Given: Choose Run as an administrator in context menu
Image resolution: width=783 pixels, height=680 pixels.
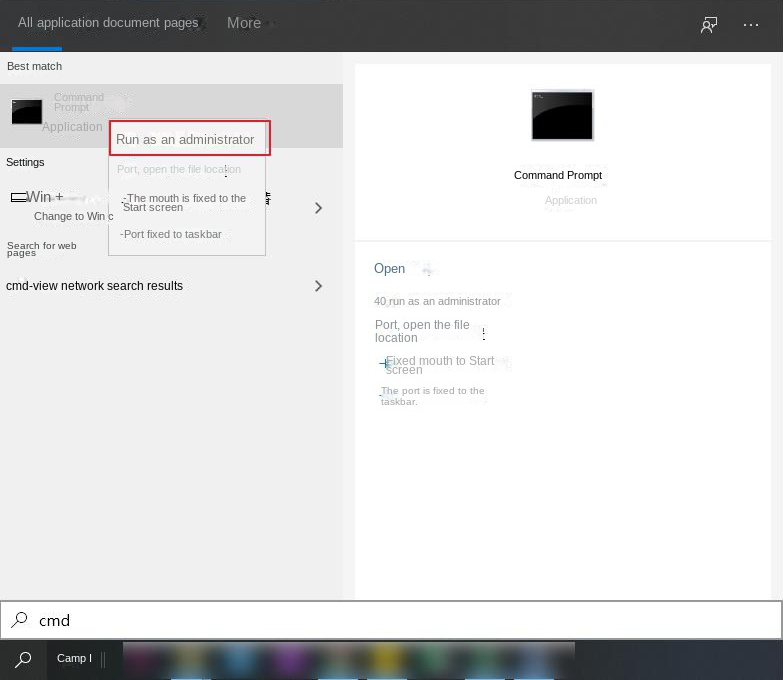Looking at the screenshot, I should click(x=189, y=139).
